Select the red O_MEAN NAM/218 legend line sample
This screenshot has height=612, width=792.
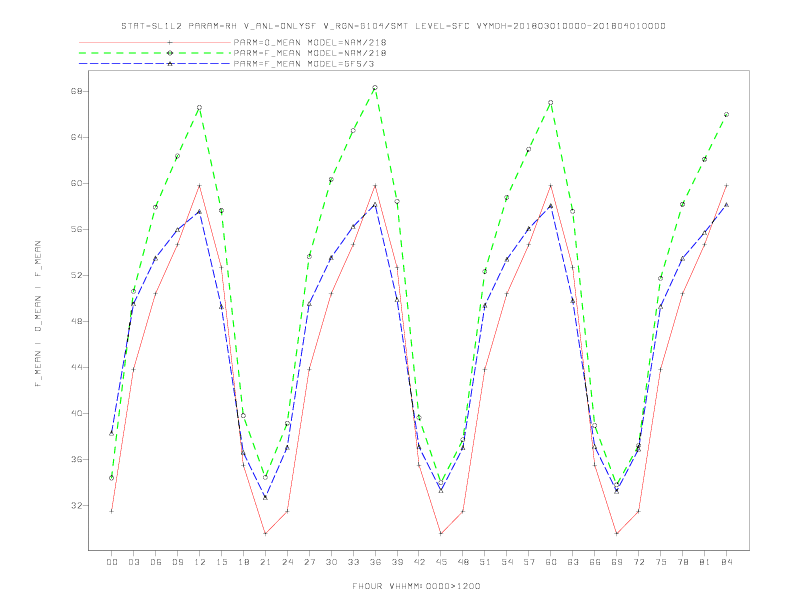155,42
